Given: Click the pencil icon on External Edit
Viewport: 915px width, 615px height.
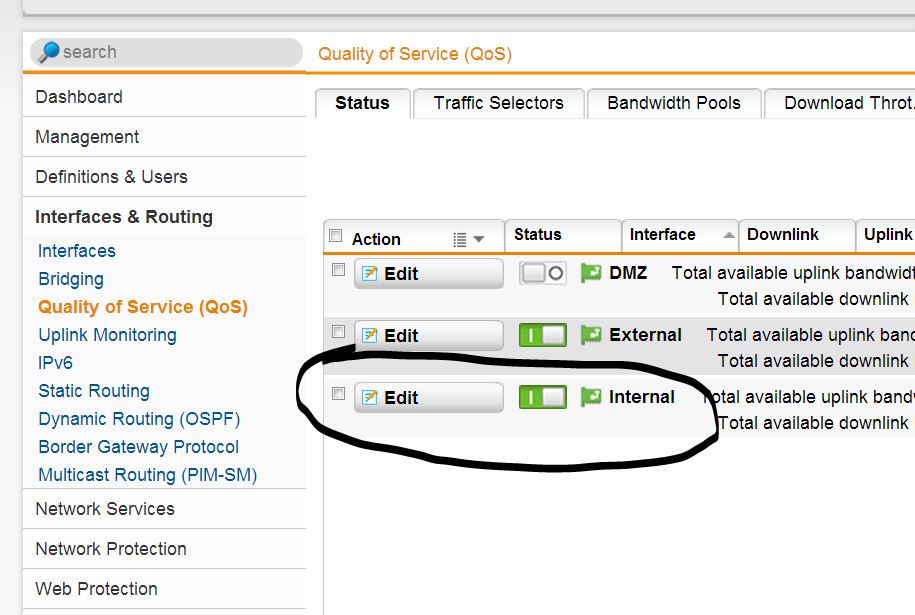Looking at the screenshot, I should pyautogui.click(x=369, y=336).
